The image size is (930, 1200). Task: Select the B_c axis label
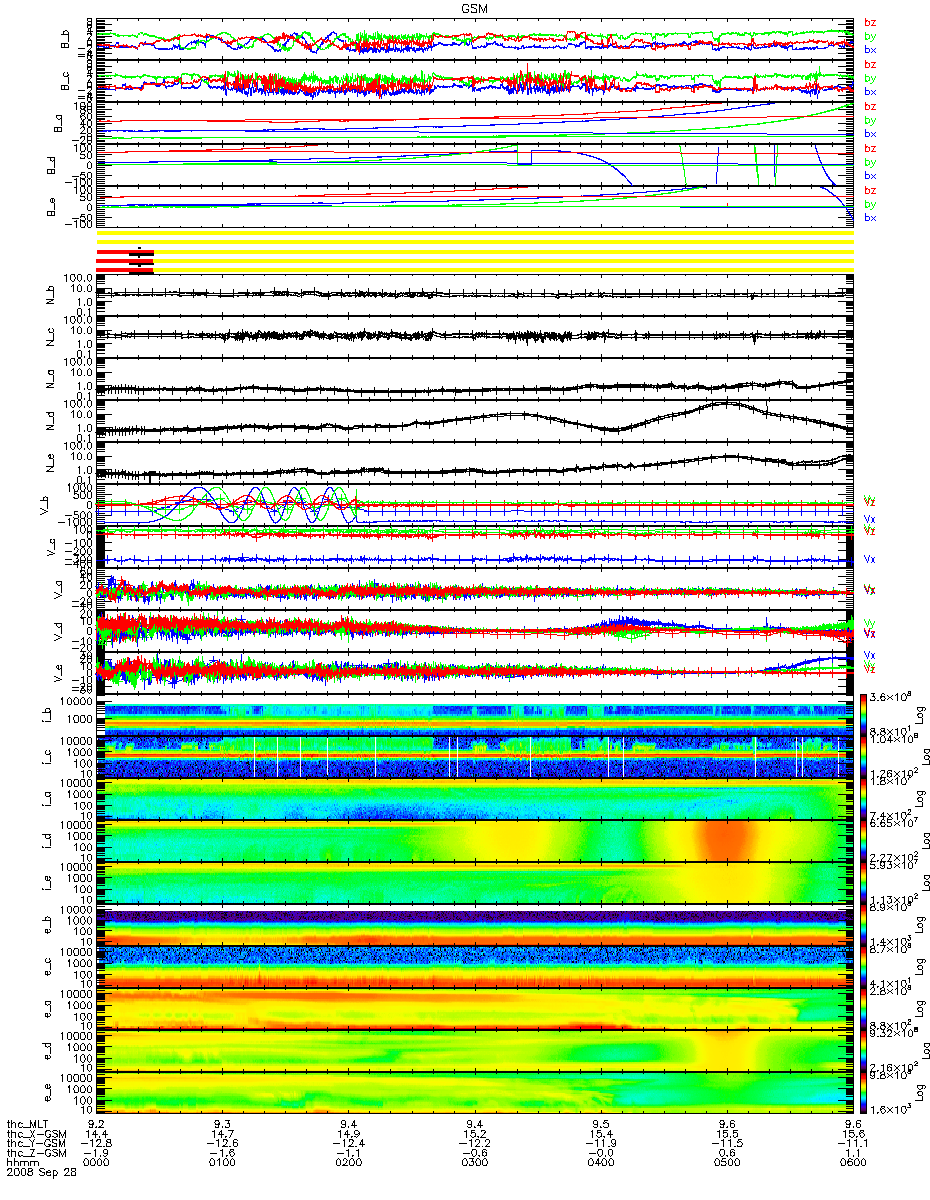click(x=64, y=81)
